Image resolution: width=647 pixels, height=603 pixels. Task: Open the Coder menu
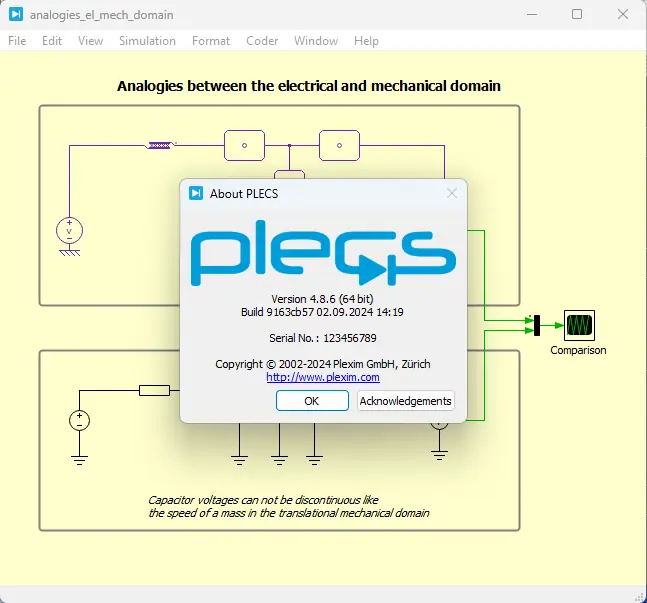coord(262,41)
